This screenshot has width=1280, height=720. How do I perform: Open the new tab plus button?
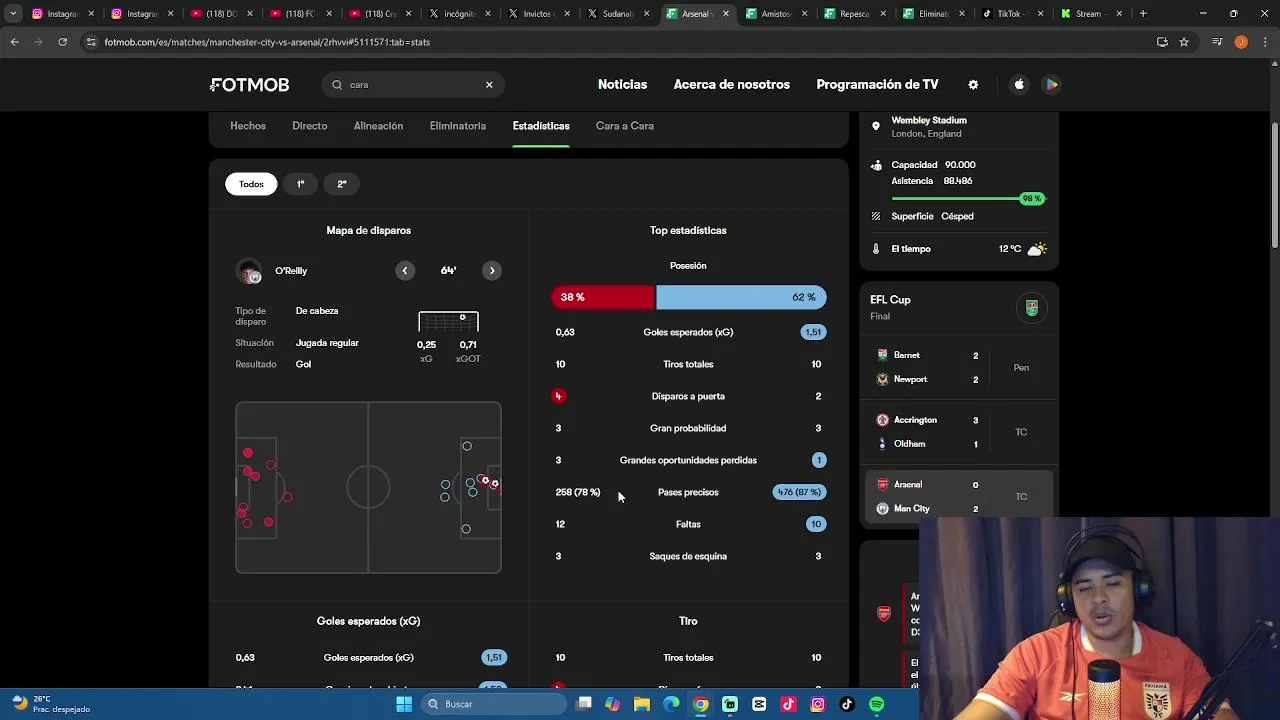click(x=1143, y=14)
